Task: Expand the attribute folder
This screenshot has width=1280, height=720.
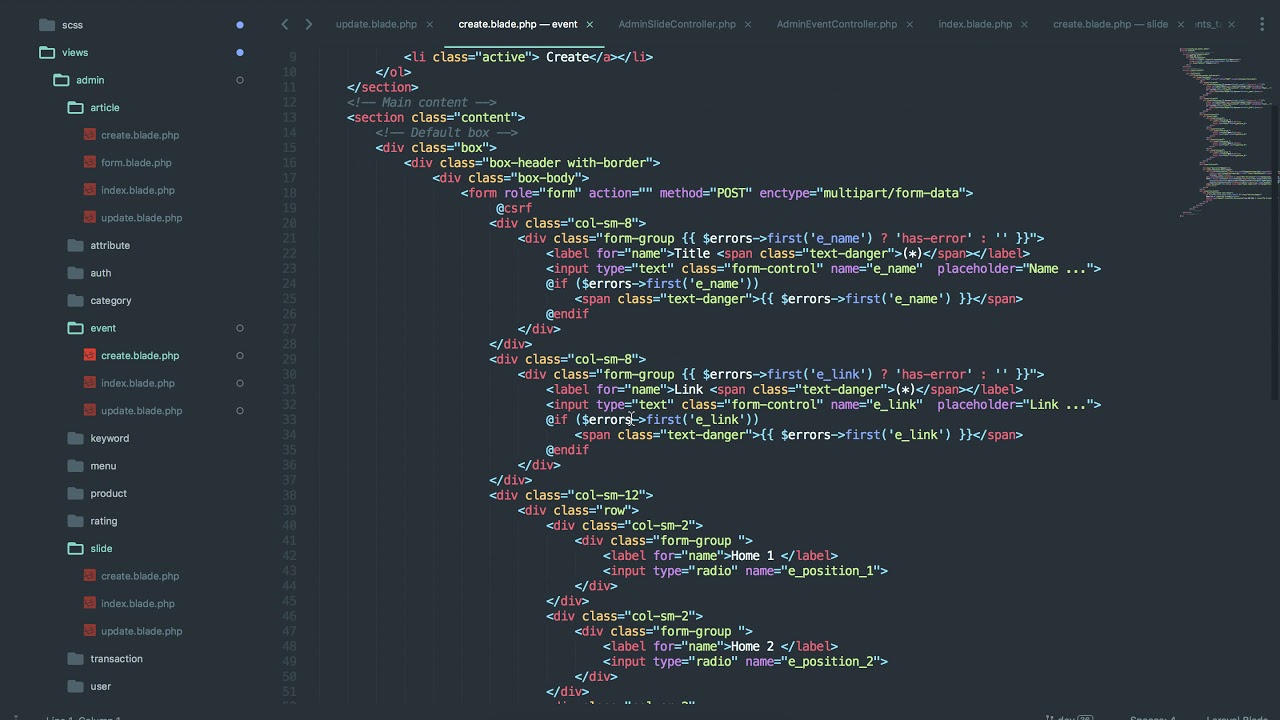Action: (x=75, y=245)
